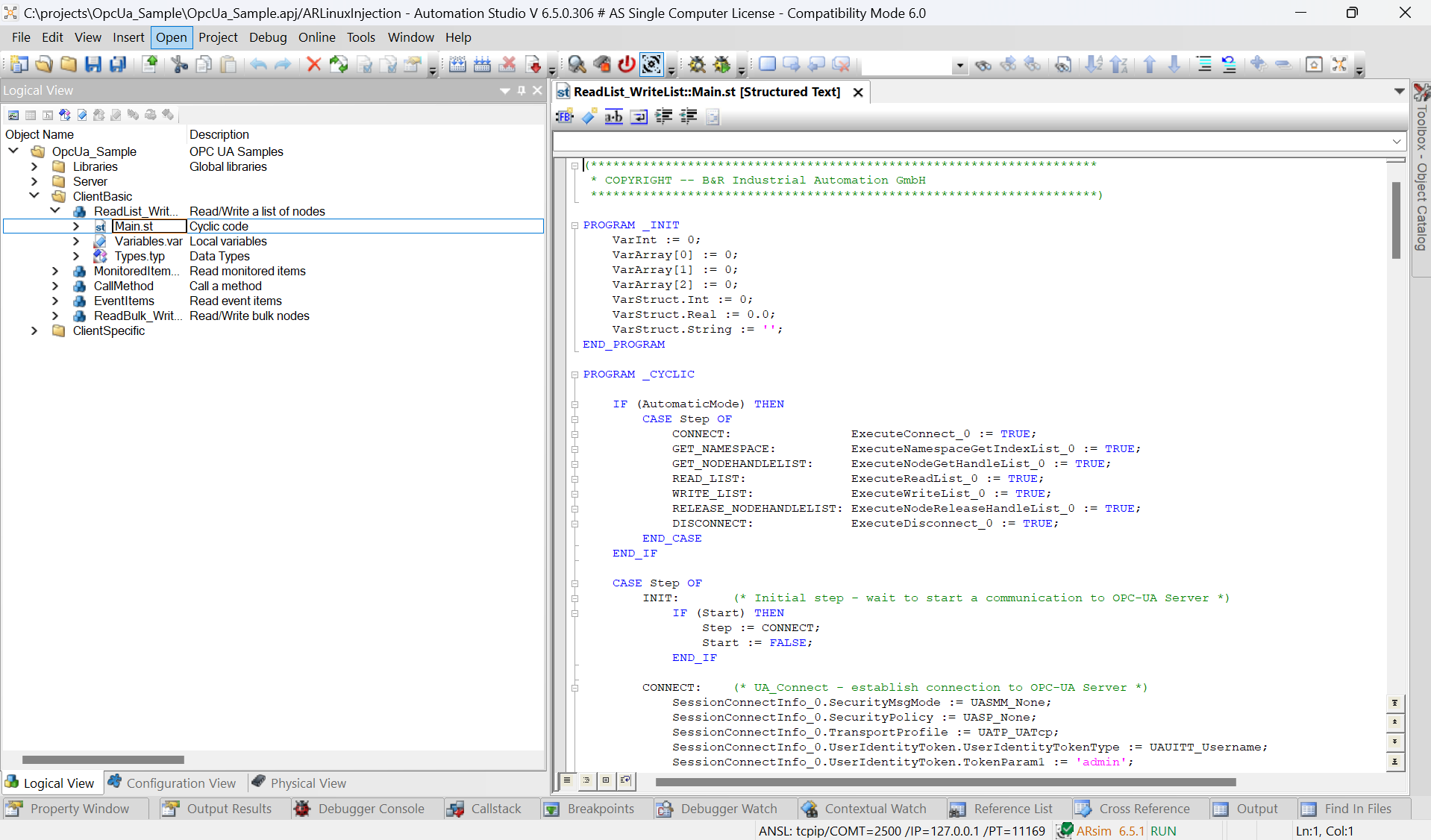Open the editor tab list dropdown arrow
1431x840 pixels.
click(1399, 91)
